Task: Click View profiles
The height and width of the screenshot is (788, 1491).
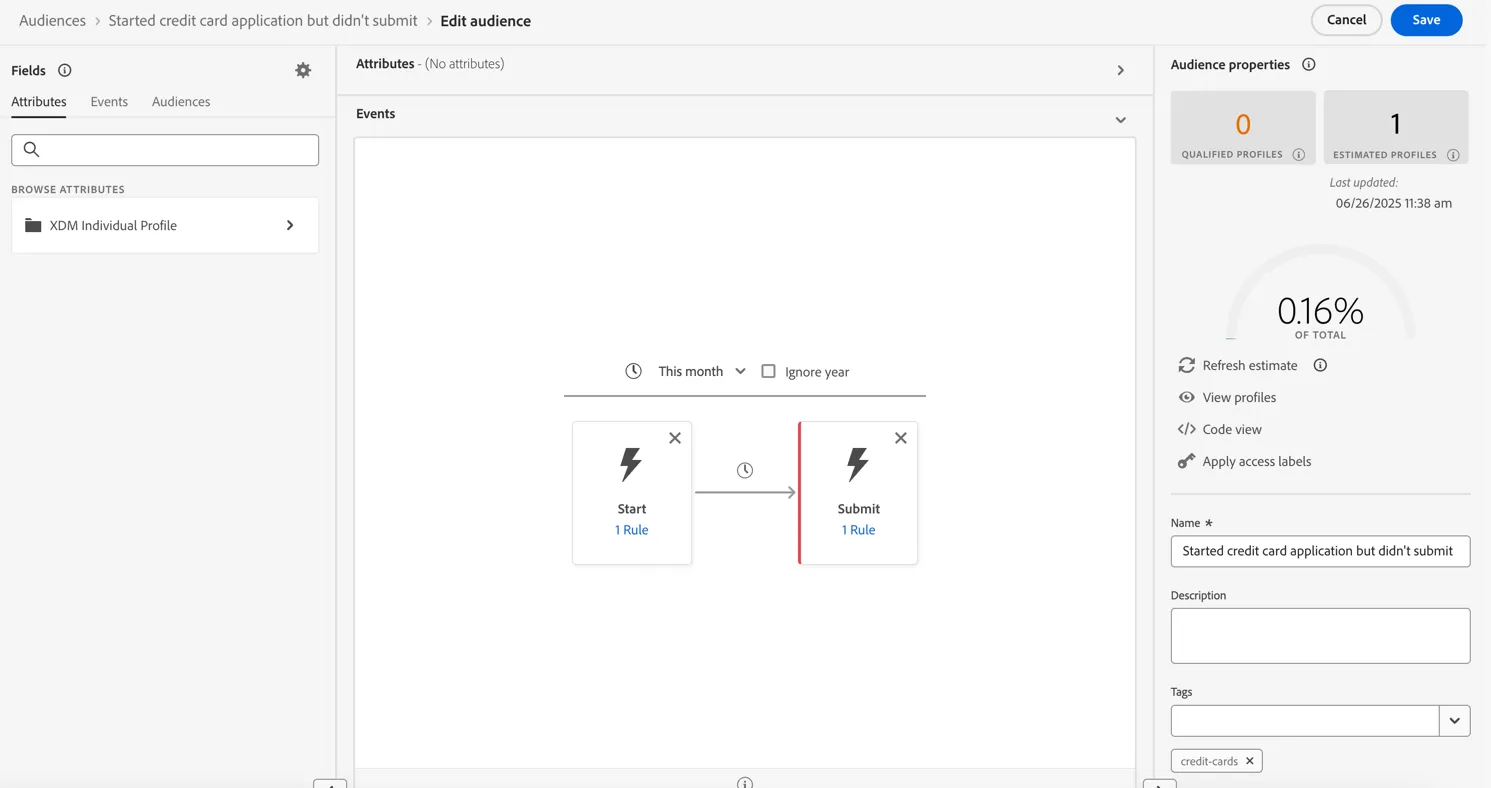Action: pos(1238,397)
